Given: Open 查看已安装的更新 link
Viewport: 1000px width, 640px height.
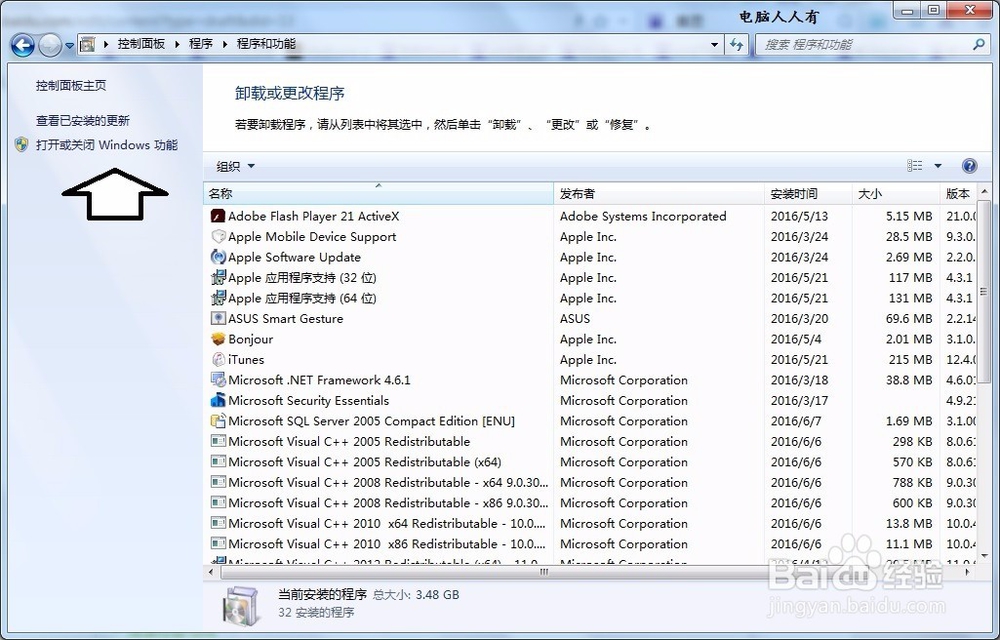Looking at the screenshot, I should point(82,120).
